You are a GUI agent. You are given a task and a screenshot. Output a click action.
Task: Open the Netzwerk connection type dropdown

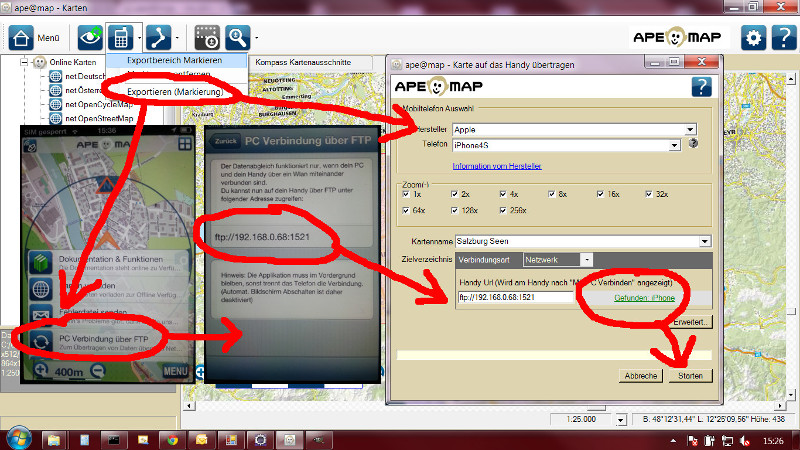(x=558, y=259)
